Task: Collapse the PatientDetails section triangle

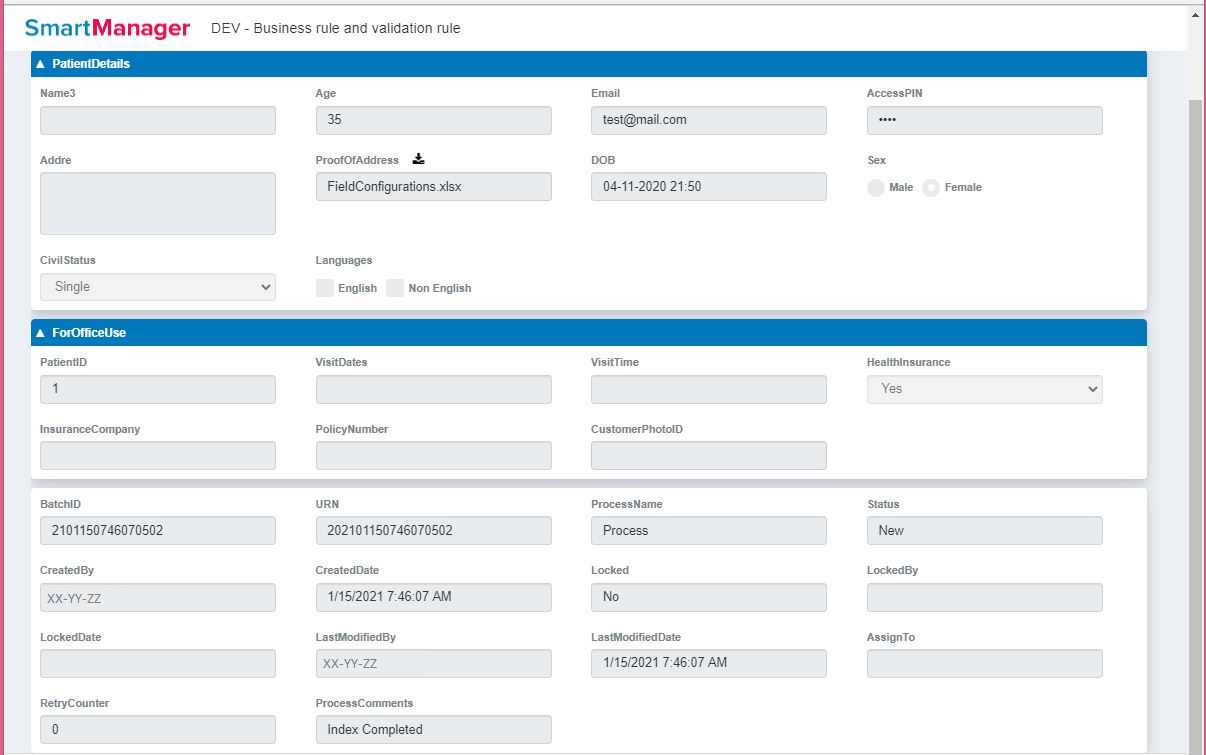Action: 41,64
